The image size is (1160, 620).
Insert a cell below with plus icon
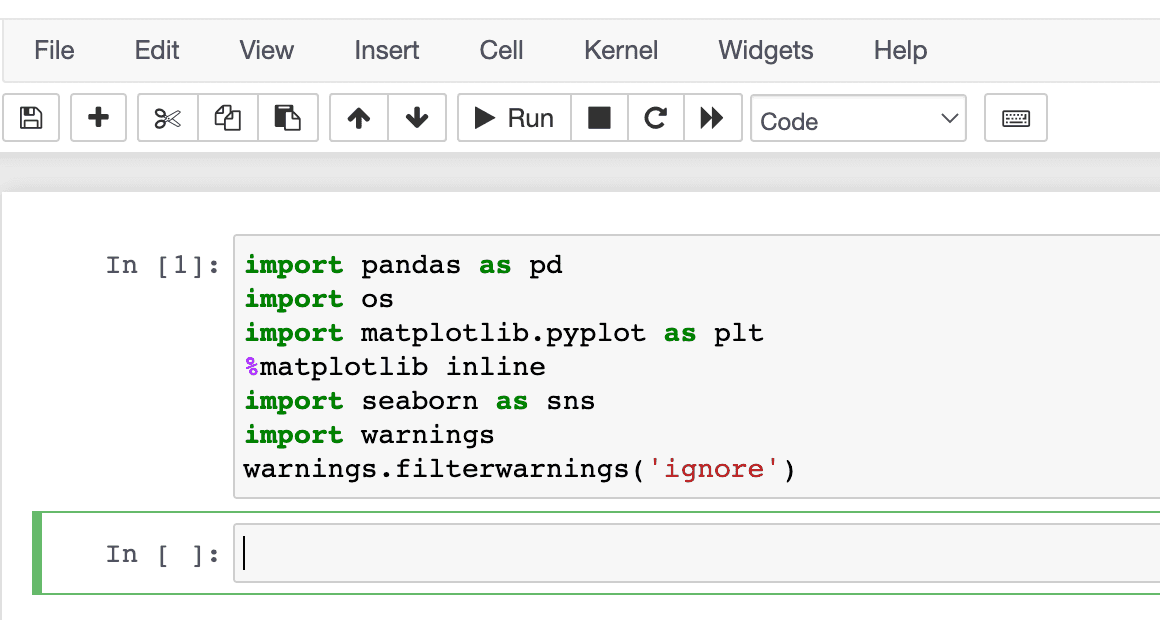(x=98, y=119)
